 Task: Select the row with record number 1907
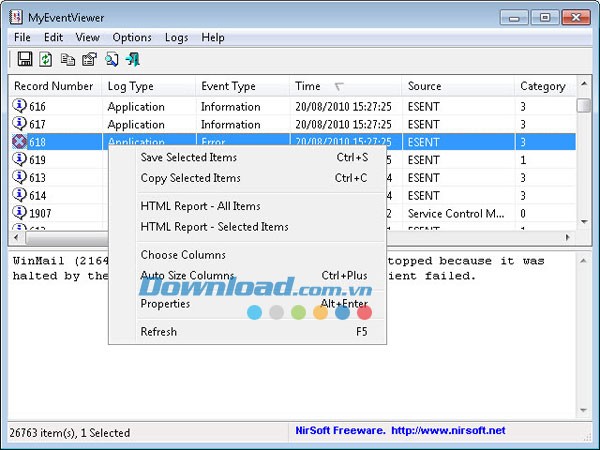coord(292,213)
